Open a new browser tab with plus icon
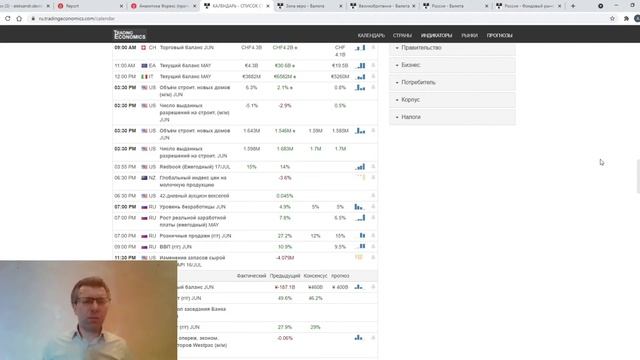Image resolution: width=640 pixels, height=360 pixels. (573, 6)
